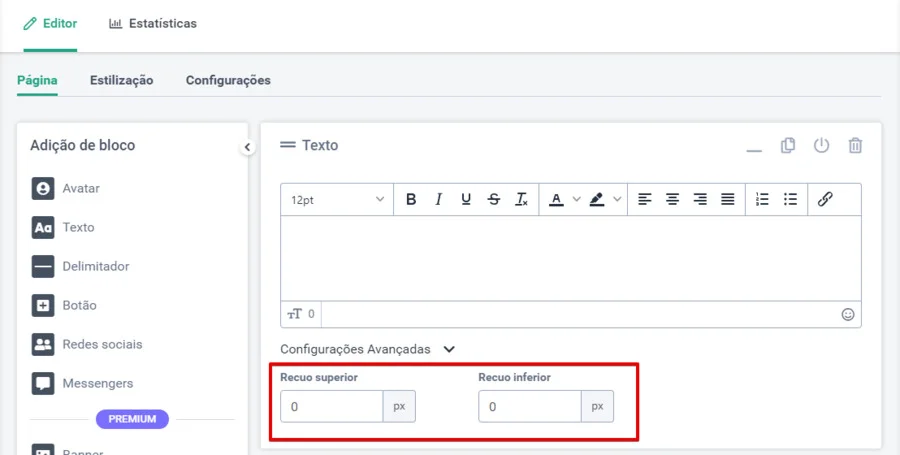Duplicate the Texto block
This screenshot has height=455, width=900.
pyautogui.click(x=788, y=146)
